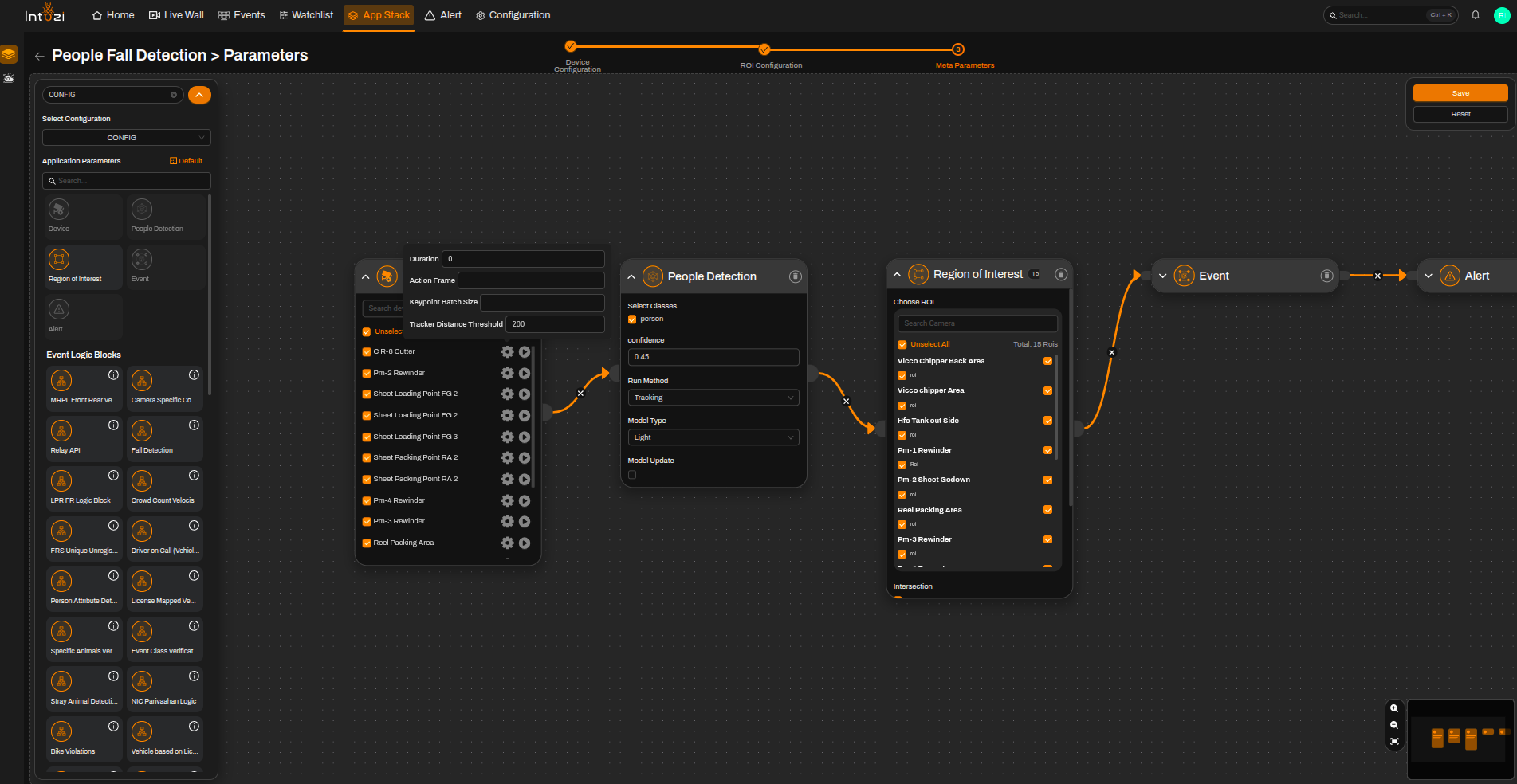Image resolution: width=1517 pixels, height=784 pixels.
Task: Add the Region of Interest parameter block
Action: pos(84,267)
